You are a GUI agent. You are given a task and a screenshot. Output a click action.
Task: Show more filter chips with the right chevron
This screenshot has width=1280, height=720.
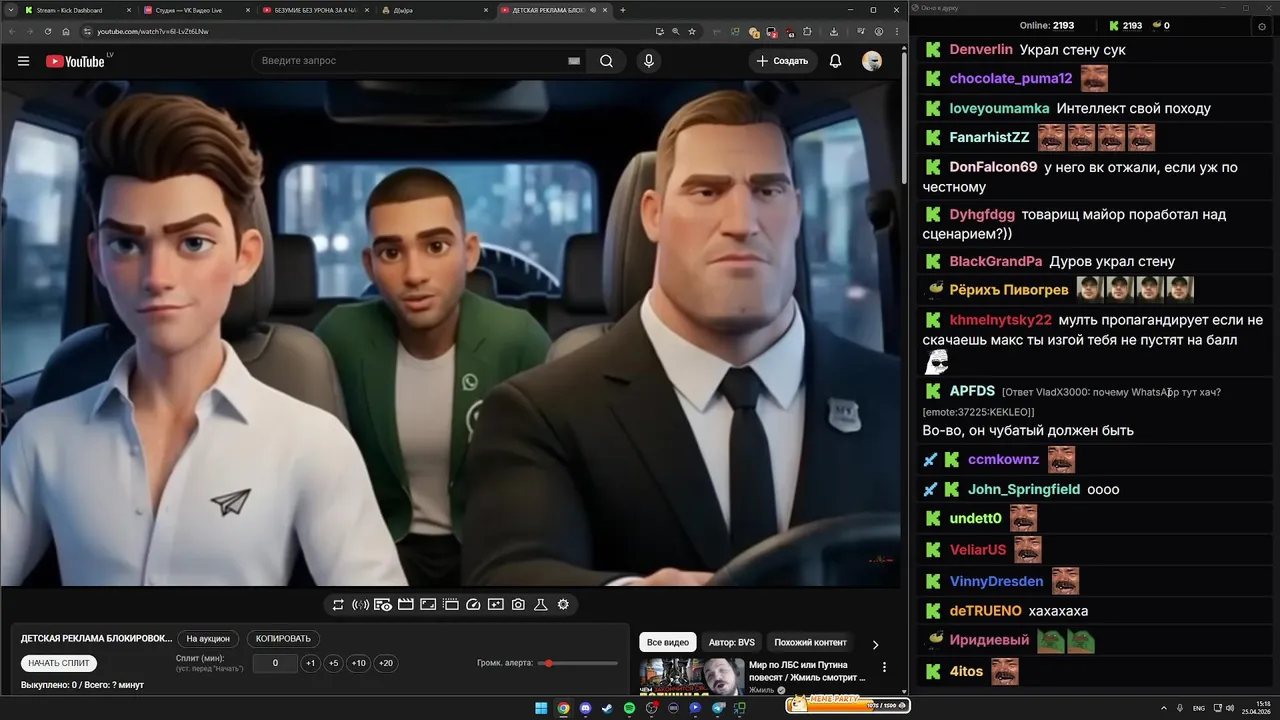(875, 645)
